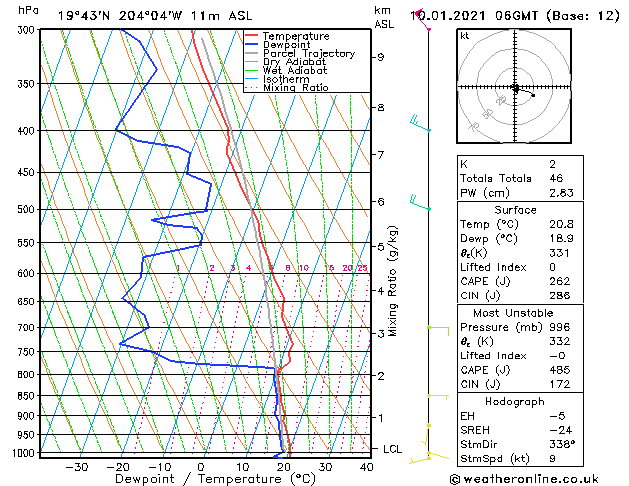Click the -30 temperature axis label
629x486 pixels.
pos(77,468)
